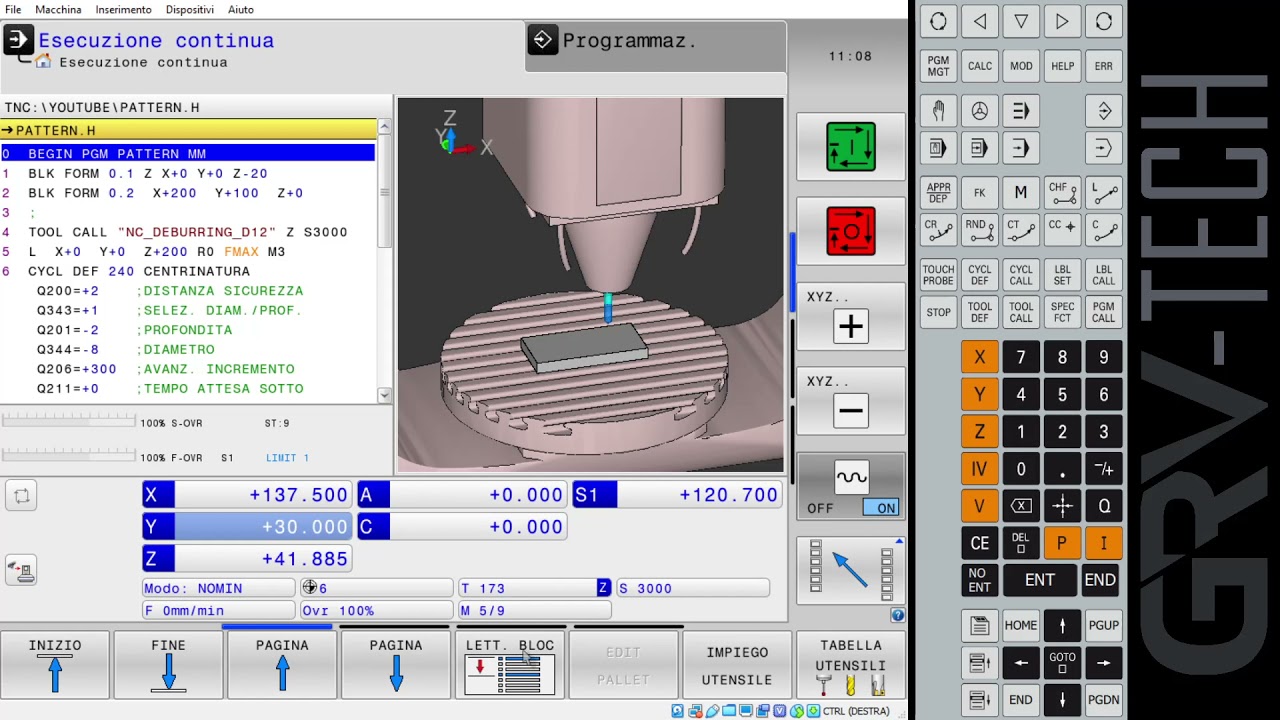This screenshot has width=1280, height=720.
Task: Select the TOOL CALL NC_DEBURRING_D12 line
Action: click(x=188, y=232)
